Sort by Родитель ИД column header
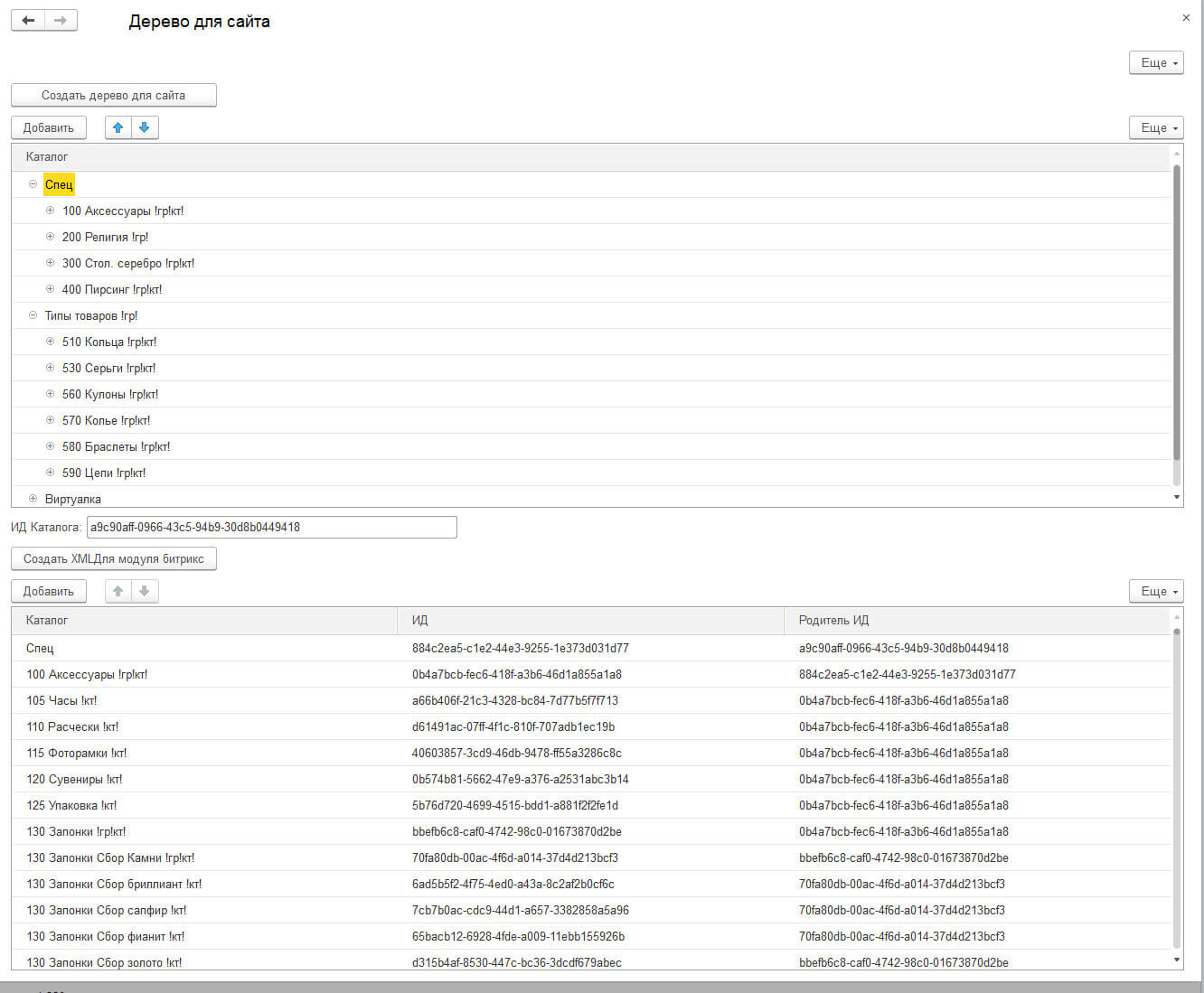Screen dimensions: 1204x993 pyautogui.click(x=976, y=620)
